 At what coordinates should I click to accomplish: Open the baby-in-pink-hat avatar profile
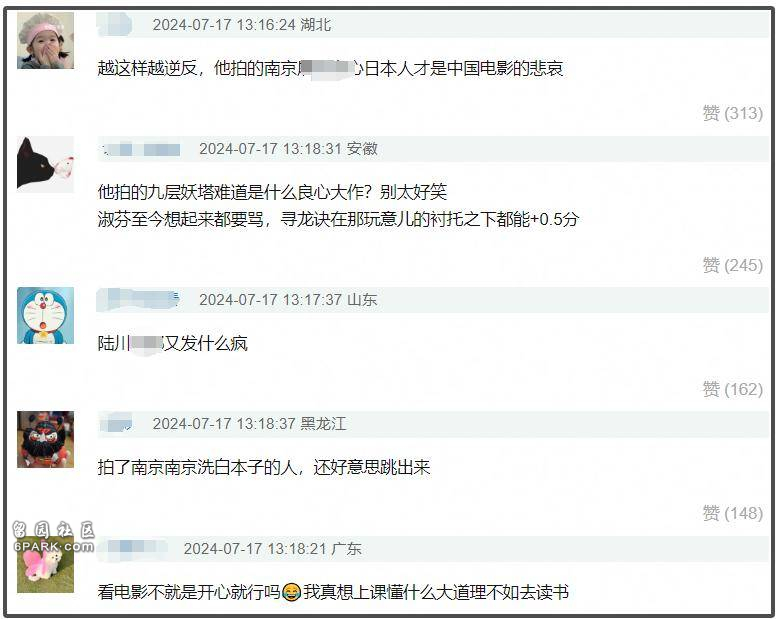click(46, 41)
